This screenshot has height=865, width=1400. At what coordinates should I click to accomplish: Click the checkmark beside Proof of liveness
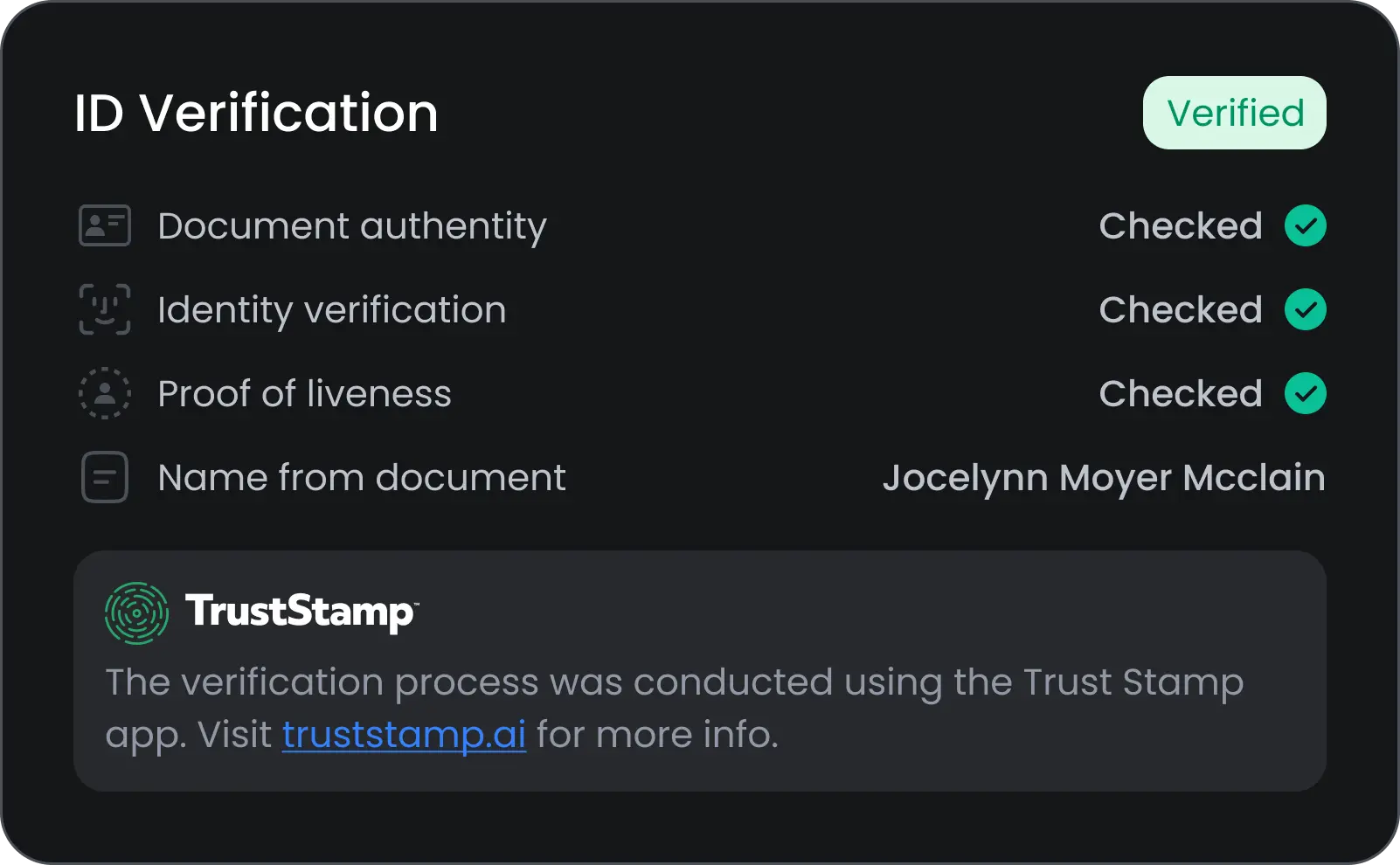tap(1306, 393)
